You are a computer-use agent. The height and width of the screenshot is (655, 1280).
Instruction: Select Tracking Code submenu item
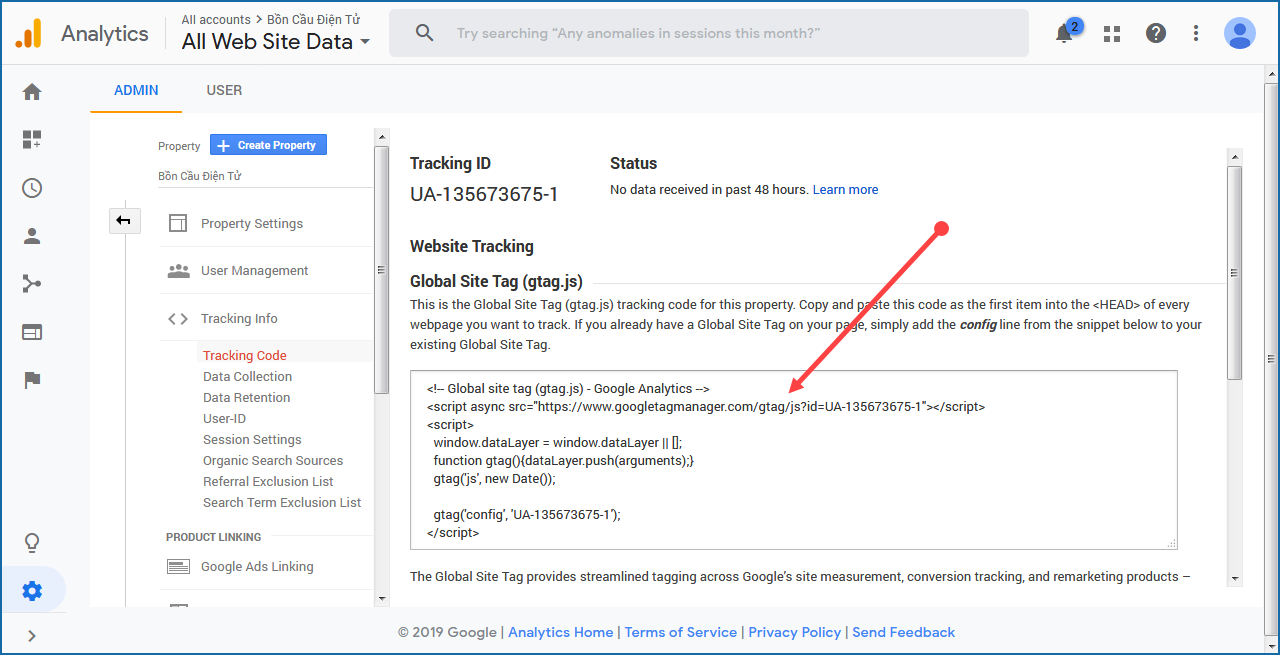coord(245,356)
